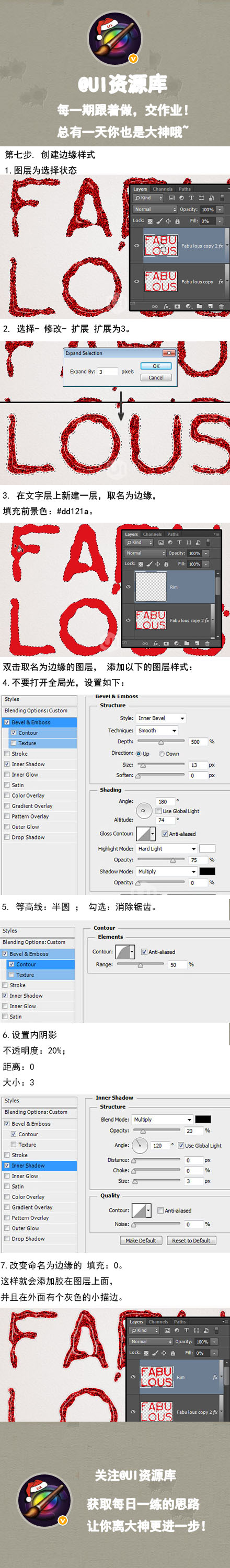
Task: Uncheck Use Global Light in Inner Shadow settings
Action: 181,1146
